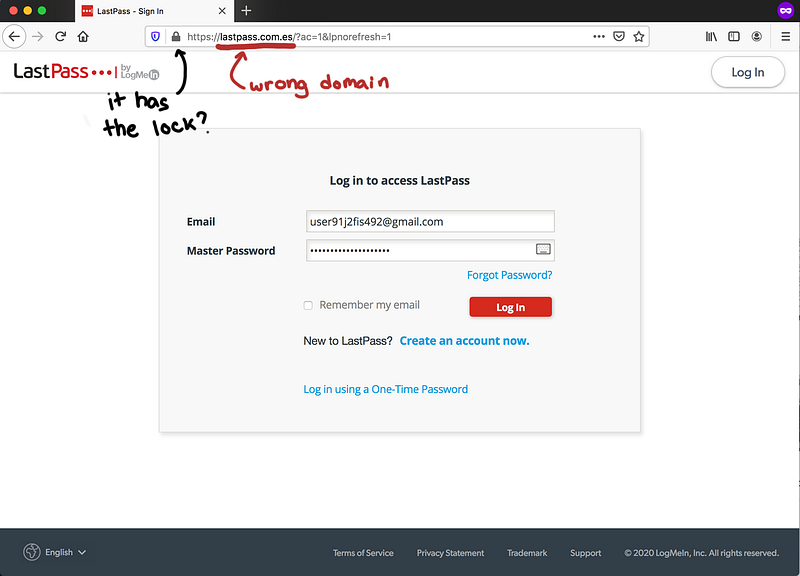
Task: Reload the page with the refresh icon
Action: click(x=61, y=37)
